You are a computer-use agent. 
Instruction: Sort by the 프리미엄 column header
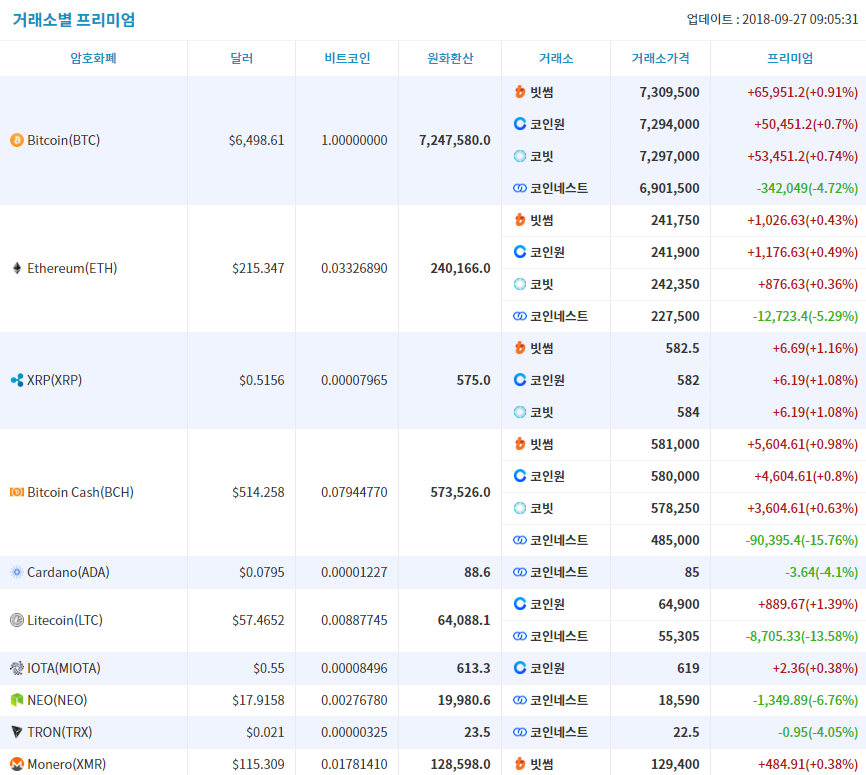[790, 59]
